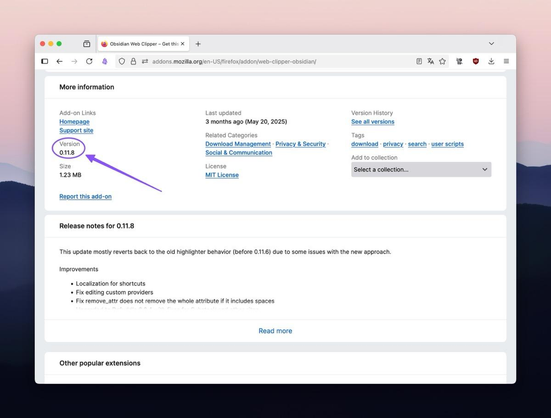This screenshot has width=551, height=418.
Task: Click the search tag
Action: pyautogui.click(x=417, y=144)
